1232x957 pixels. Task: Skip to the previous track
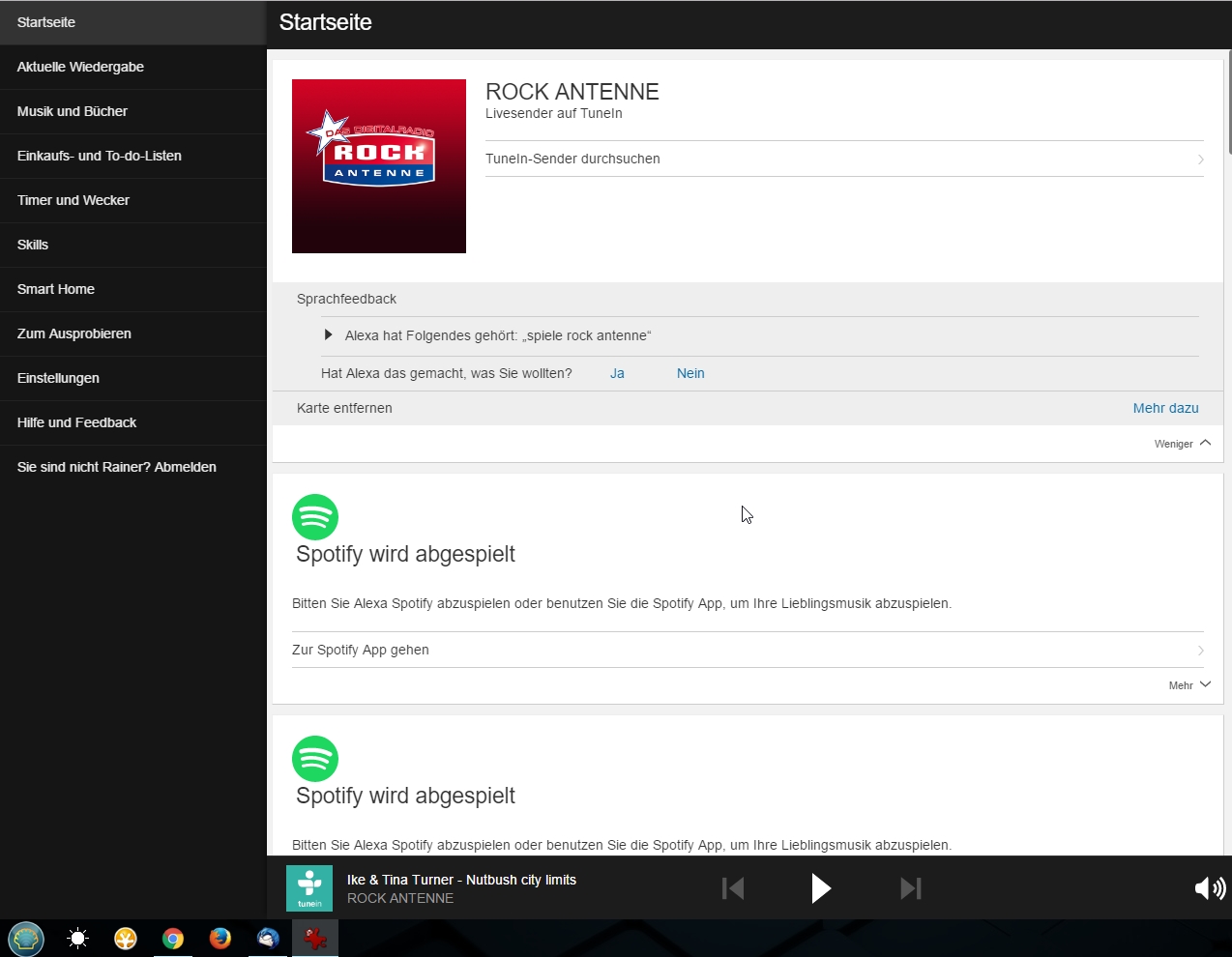(x=733, y=888)
